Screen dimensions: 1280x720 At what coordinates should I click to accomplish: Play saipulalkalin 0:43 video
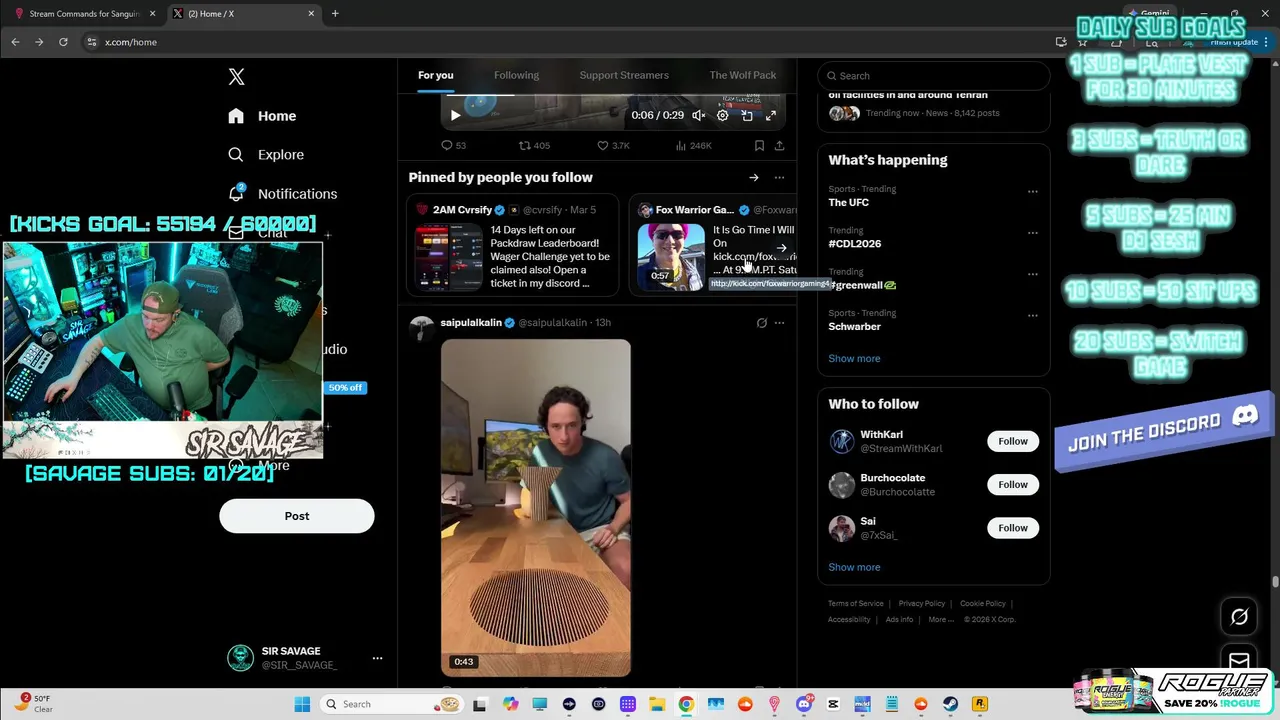pyautogui.click(x=535, y=508)
